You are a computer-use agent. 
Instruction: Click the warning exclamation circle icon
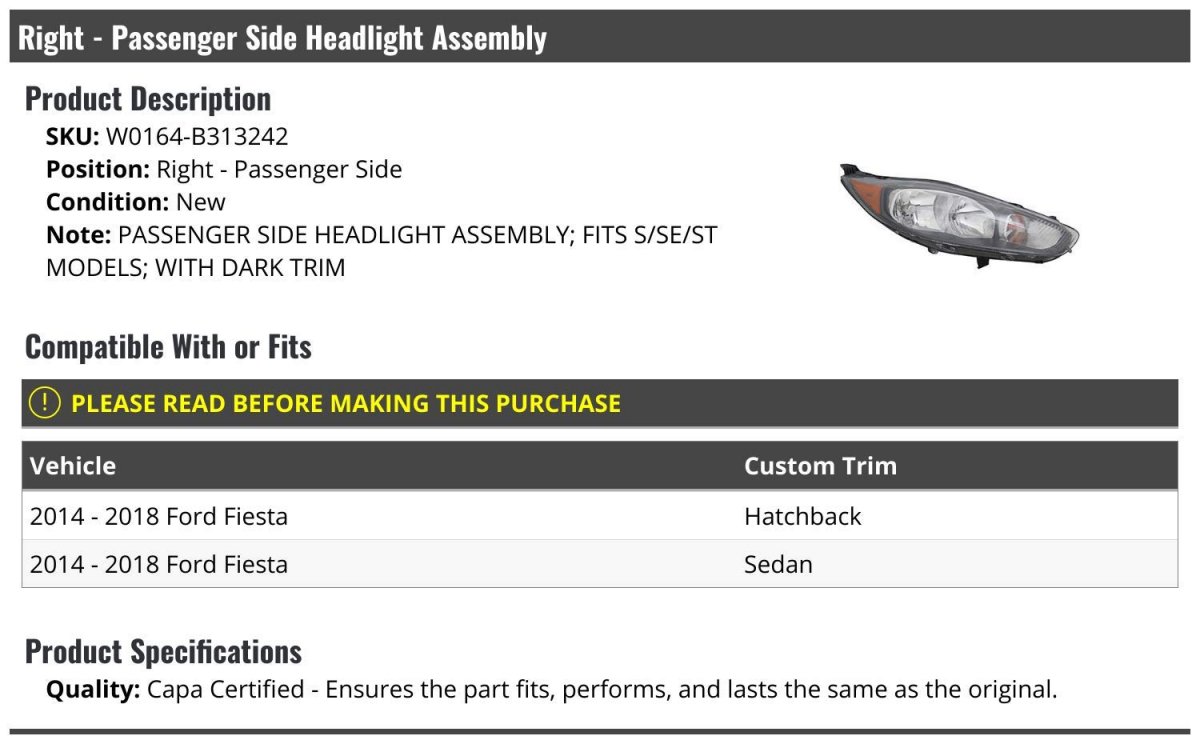(44, 403)
